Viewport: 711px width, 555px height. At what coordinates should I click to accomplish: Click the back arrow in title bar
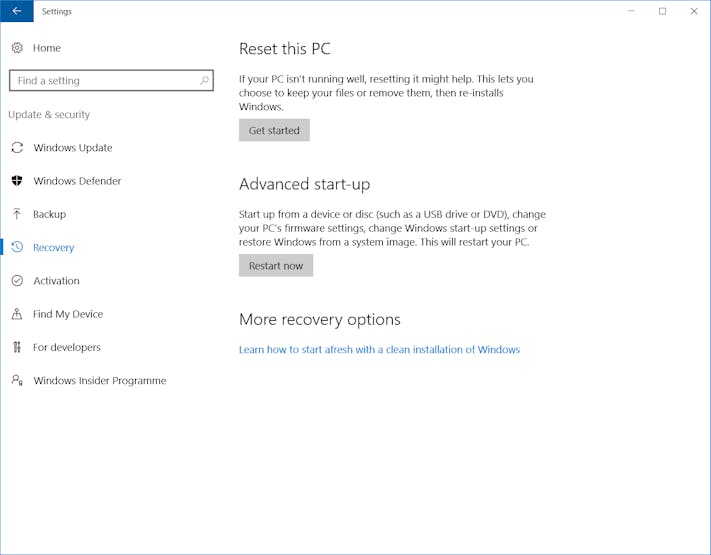point(16,11)
